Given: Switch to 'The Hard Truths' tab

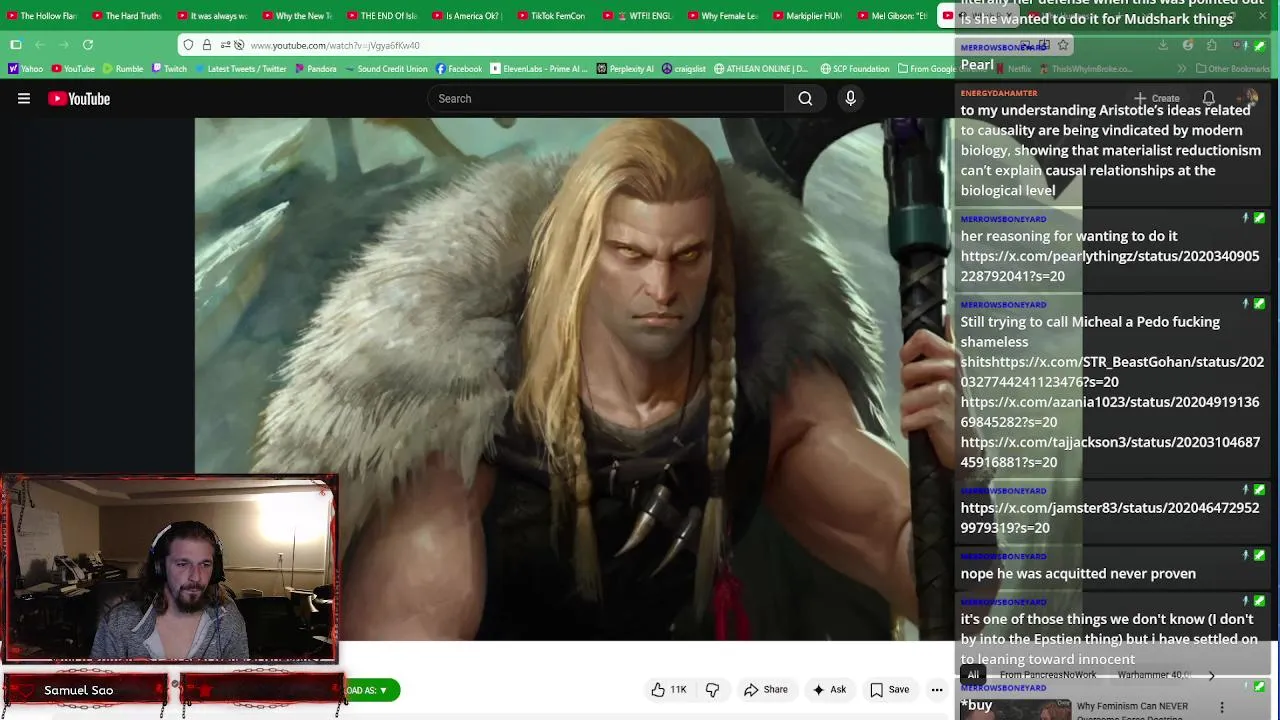Looking at the screenshot, I should [x=127, y=16].
